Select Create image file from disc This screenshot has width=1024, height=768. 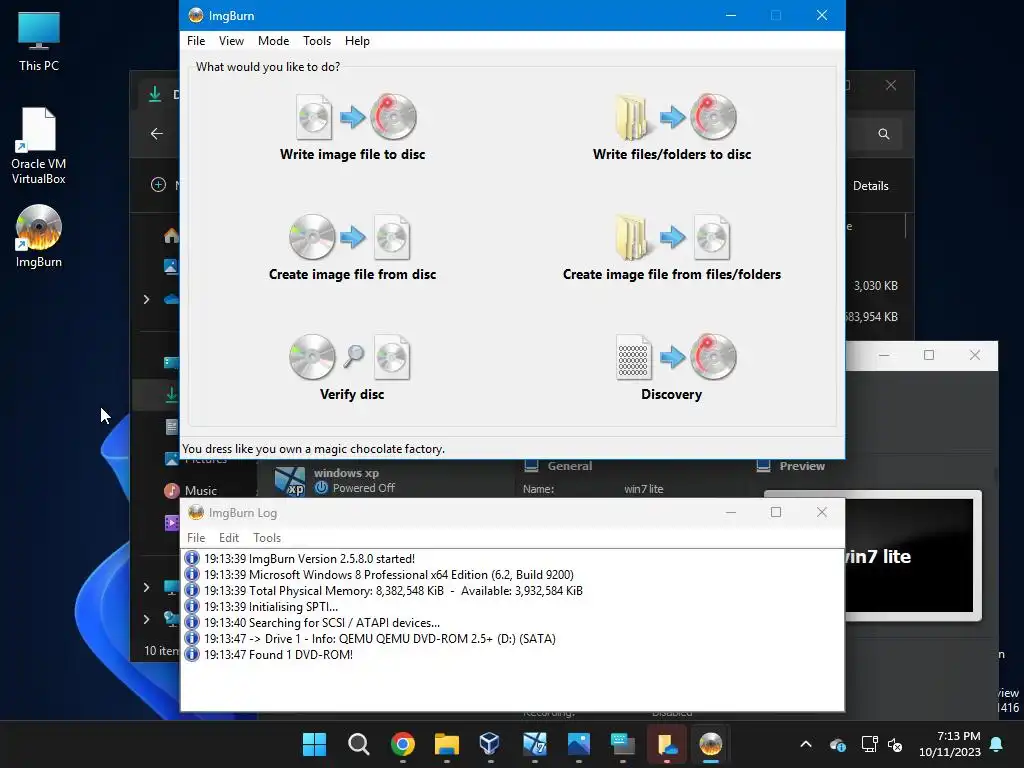tap(353, 248)
